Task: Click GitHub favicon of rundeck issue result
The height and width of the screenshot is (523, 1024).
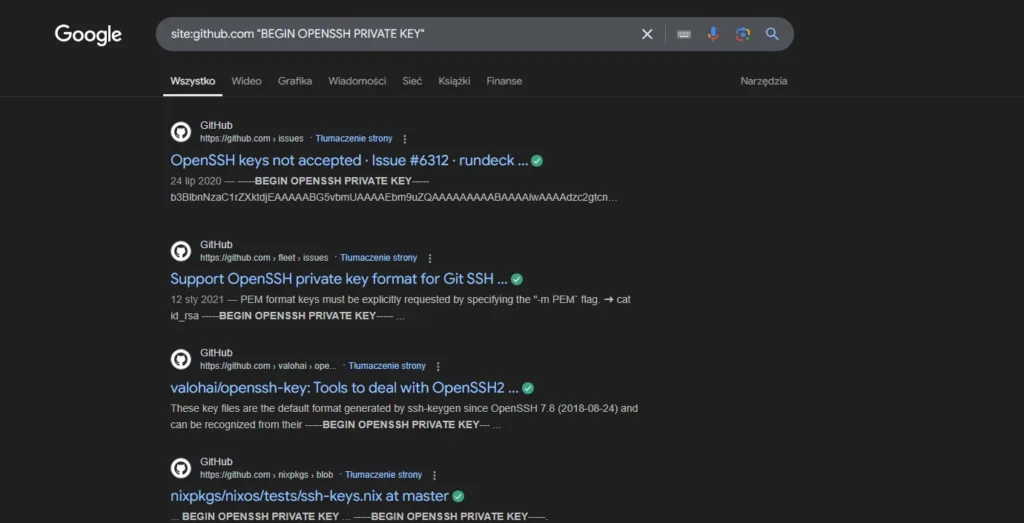Action: [x=181, y=132]
